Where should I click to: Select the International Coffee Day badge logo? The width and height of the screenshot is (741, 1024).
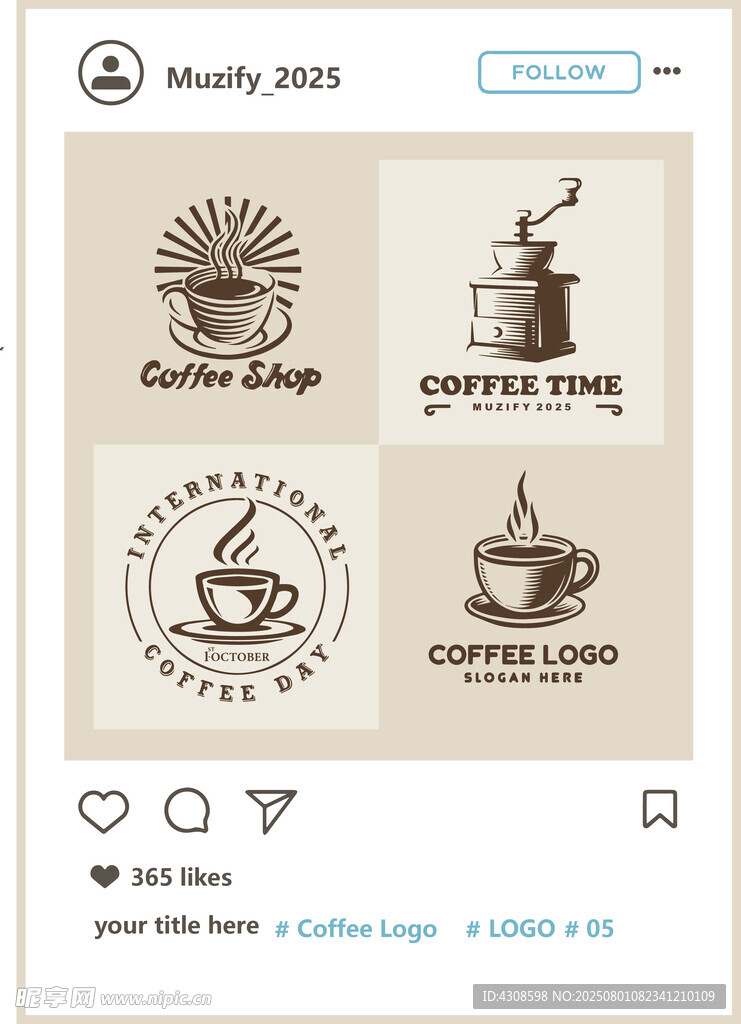point(236,586)
